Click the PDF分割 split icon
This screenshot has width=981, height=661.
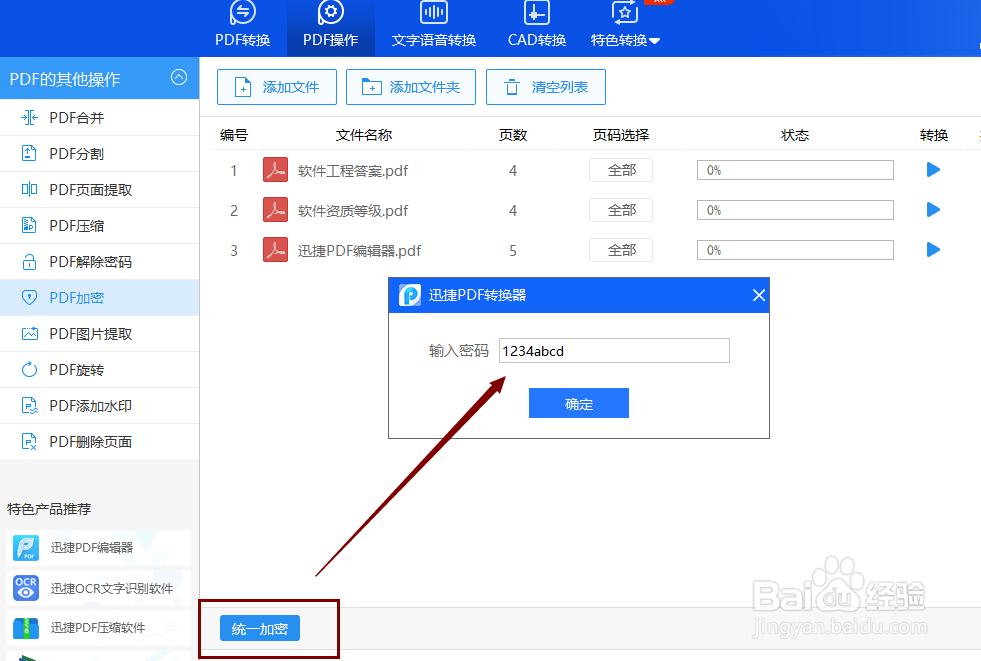point(29,153)
